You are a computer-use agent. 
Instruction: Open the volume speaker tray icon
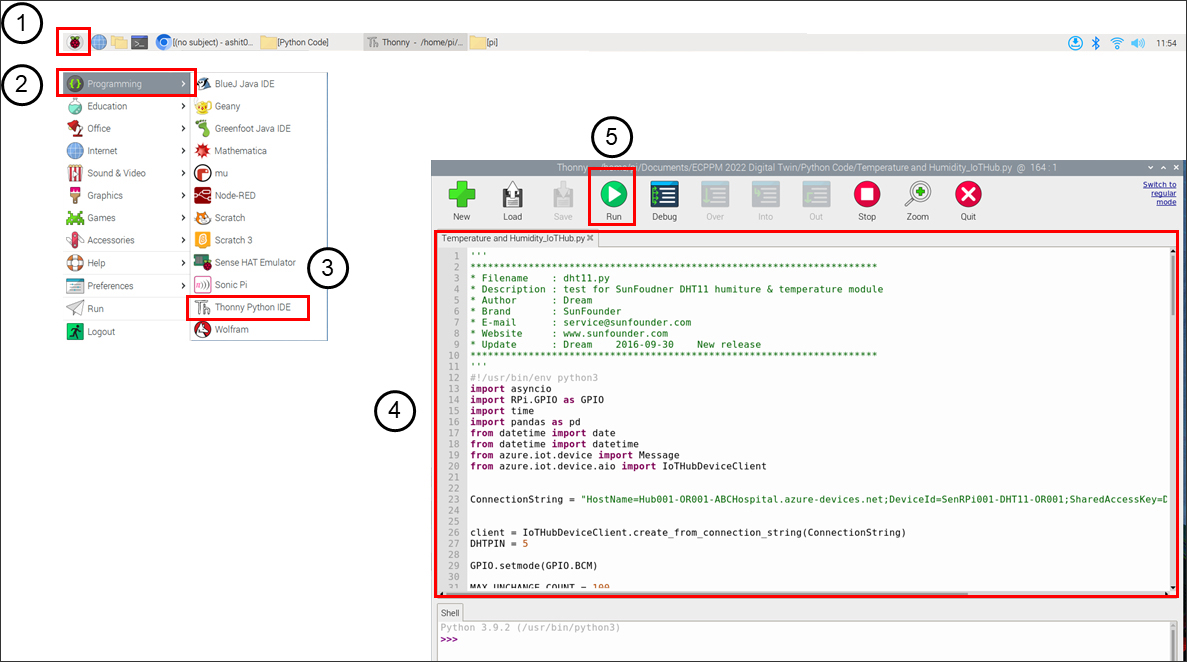1138,43
